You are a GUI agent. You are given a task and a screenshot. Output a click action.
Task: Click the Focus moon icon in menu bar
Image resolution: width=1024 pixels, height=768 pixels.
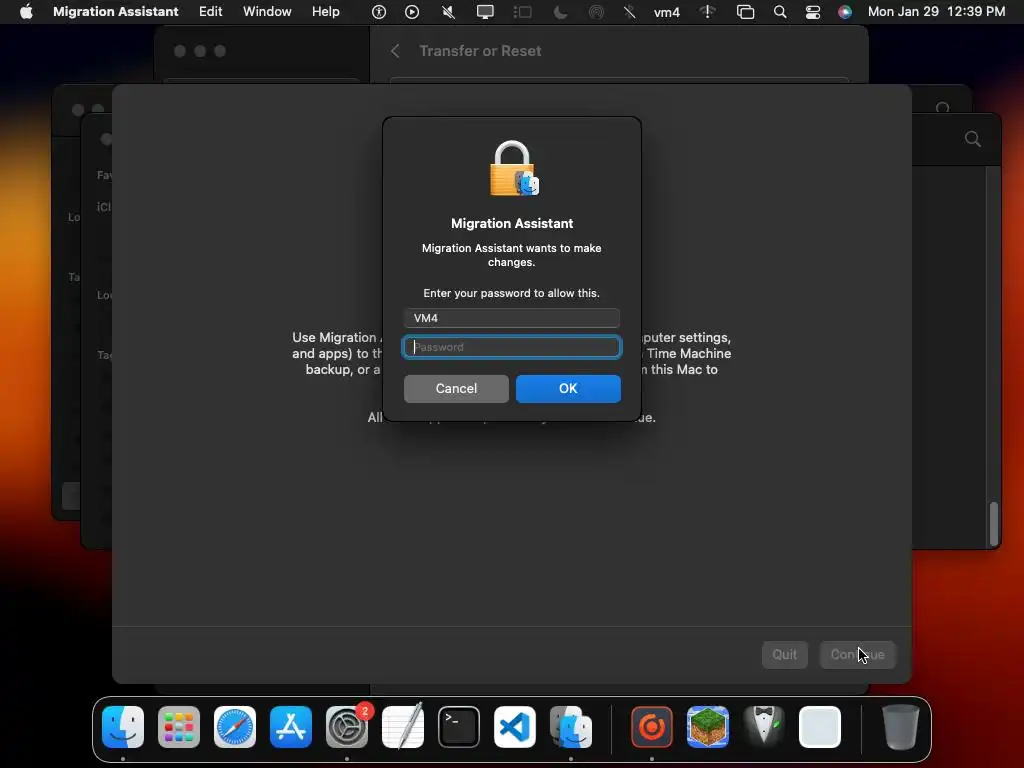coord(560,12)
